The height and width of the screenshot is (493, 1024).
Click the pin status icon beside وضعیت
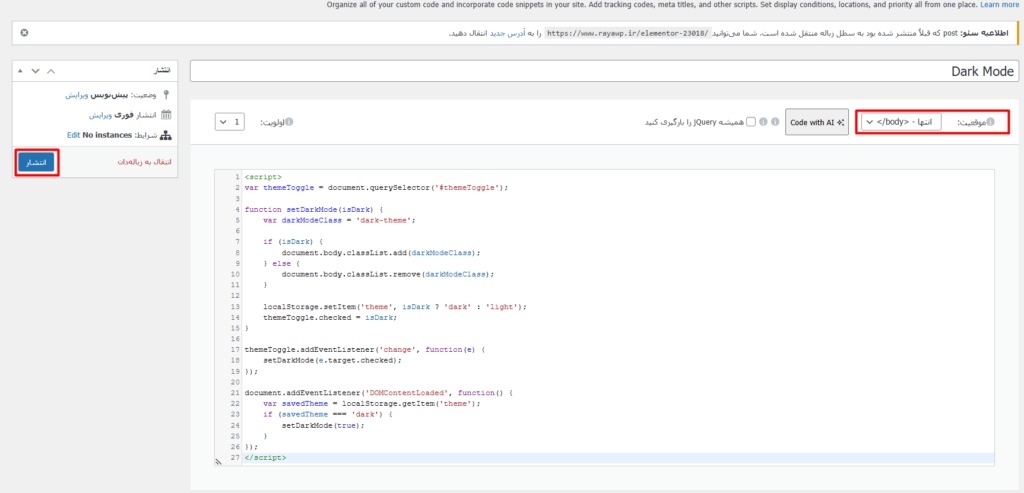[166, 95]
